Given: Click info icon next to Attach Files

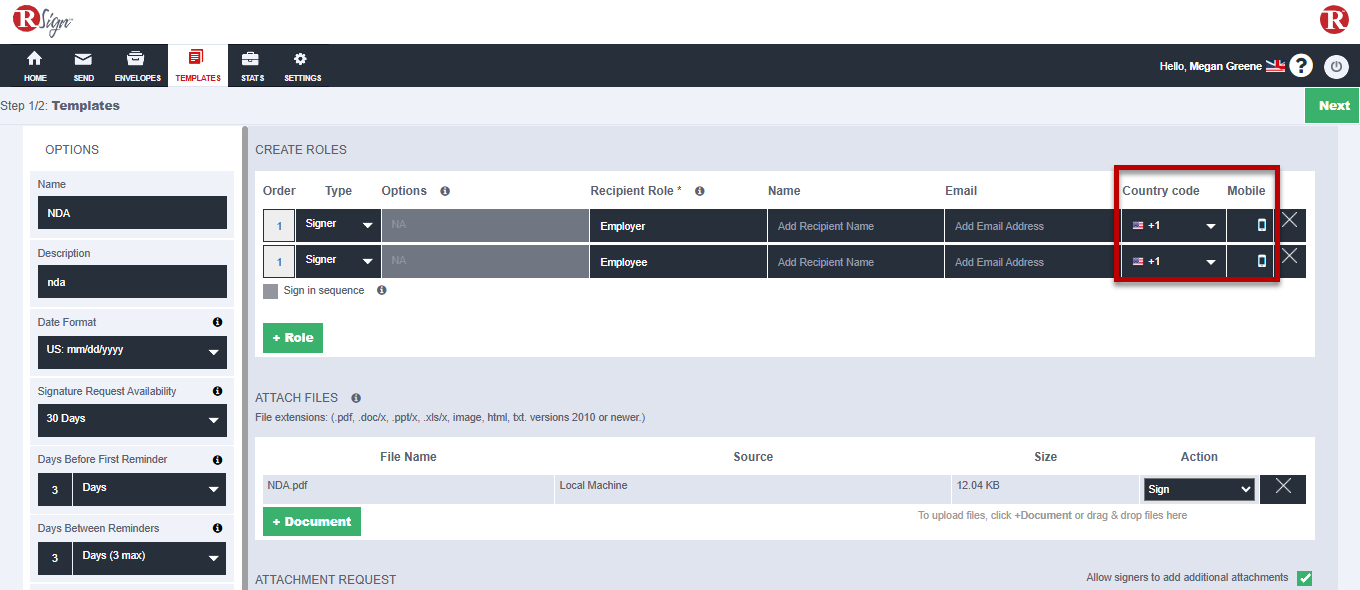Looking at the screenshot, I should pos(356,398).
